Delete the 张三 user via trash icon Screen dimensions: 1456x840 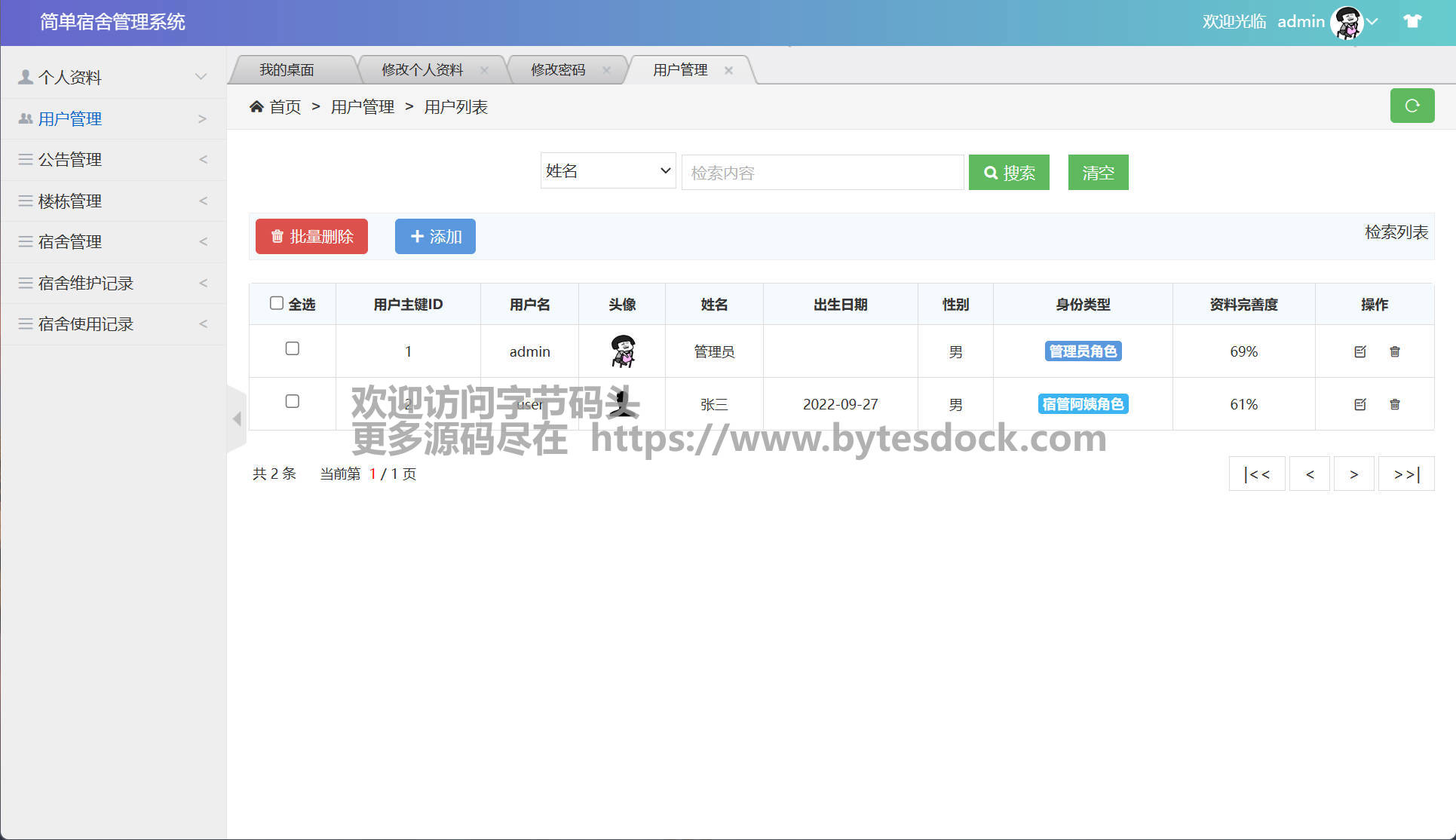coord(1394,404)
